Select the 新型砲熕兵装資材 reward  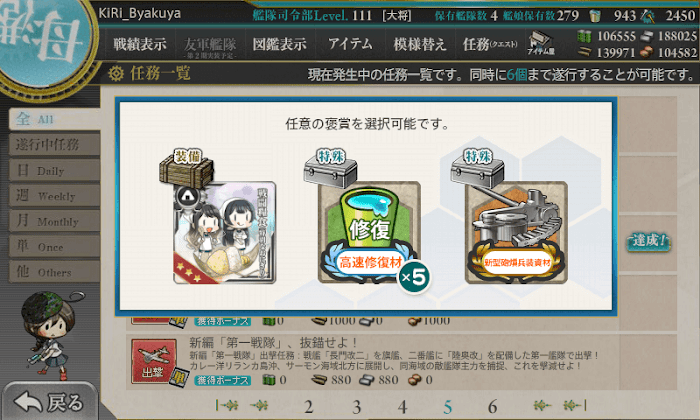tap(516, 232)
